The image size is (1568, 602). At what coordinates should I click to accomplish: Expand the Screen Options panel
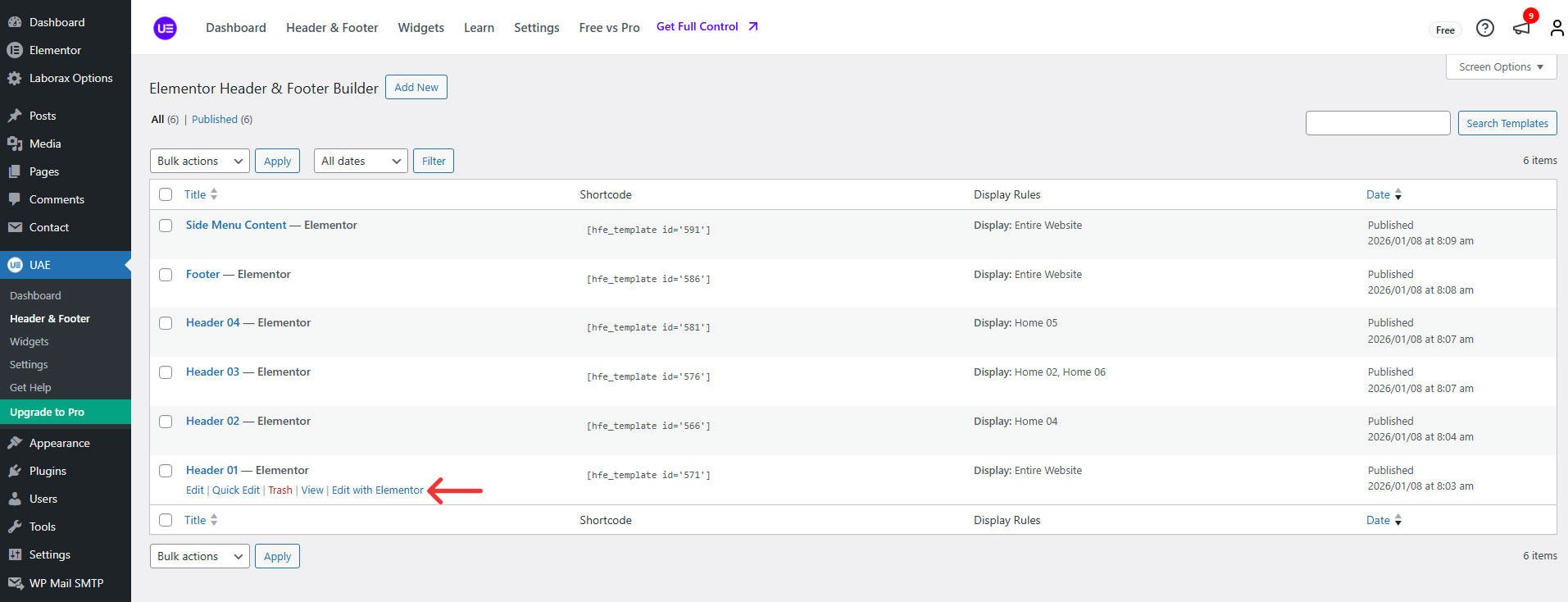pyautogui.click(x=1501, y=67)
